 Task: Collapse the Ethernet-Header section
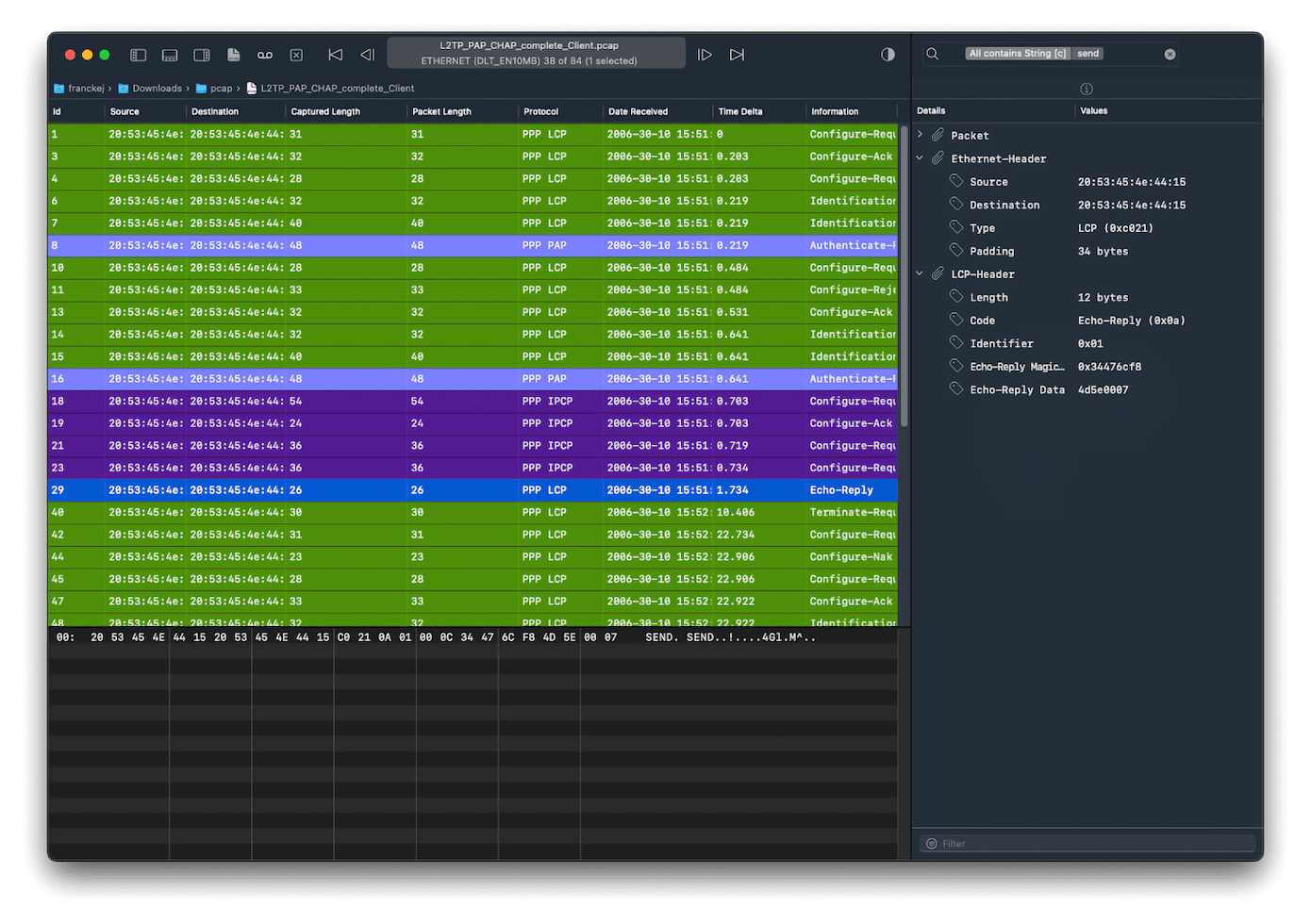pyautogui.click(x=921, y=158)
